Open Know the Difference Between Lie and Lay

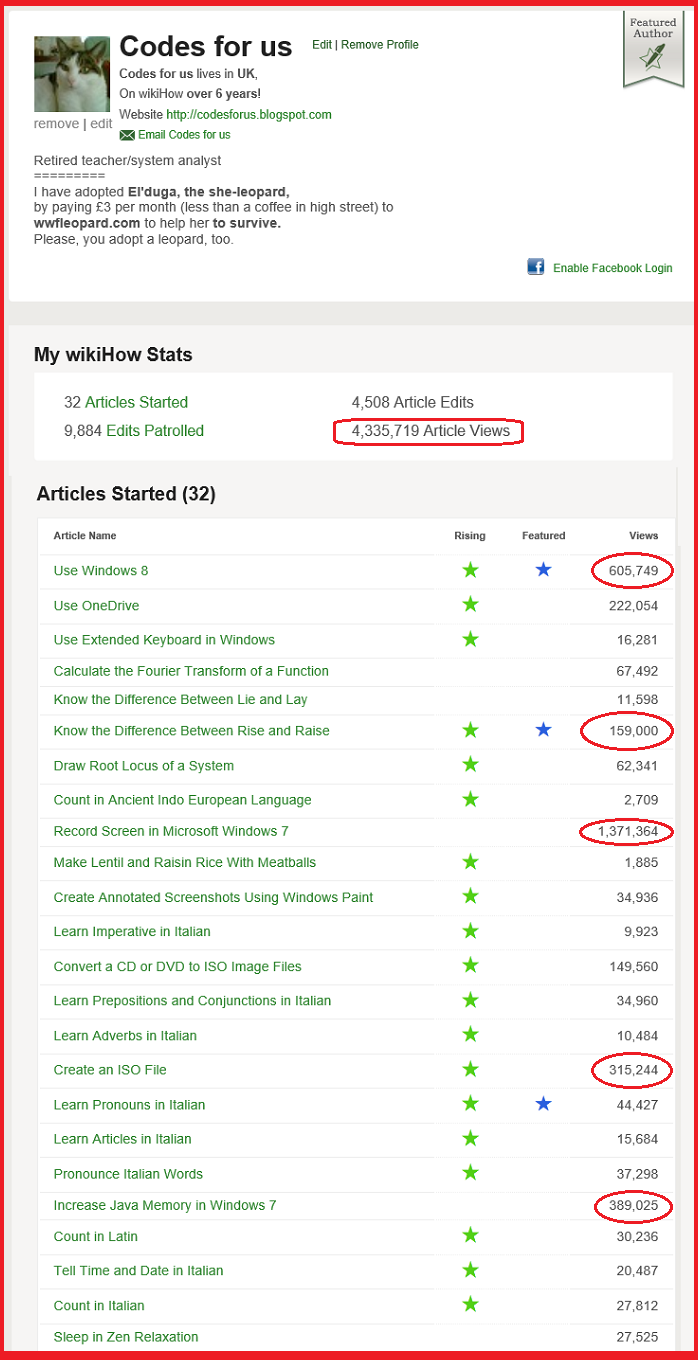181,700
